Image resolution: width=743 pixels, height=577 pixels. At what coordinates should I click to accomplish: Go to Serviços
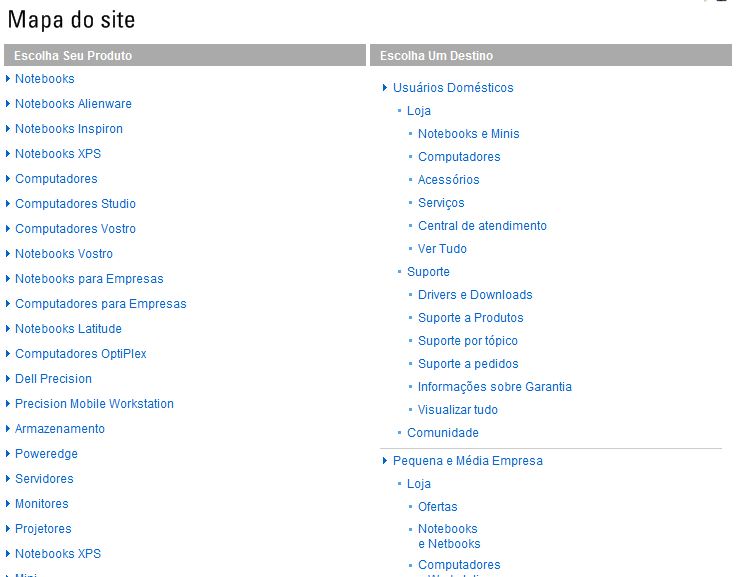(441, 203)
